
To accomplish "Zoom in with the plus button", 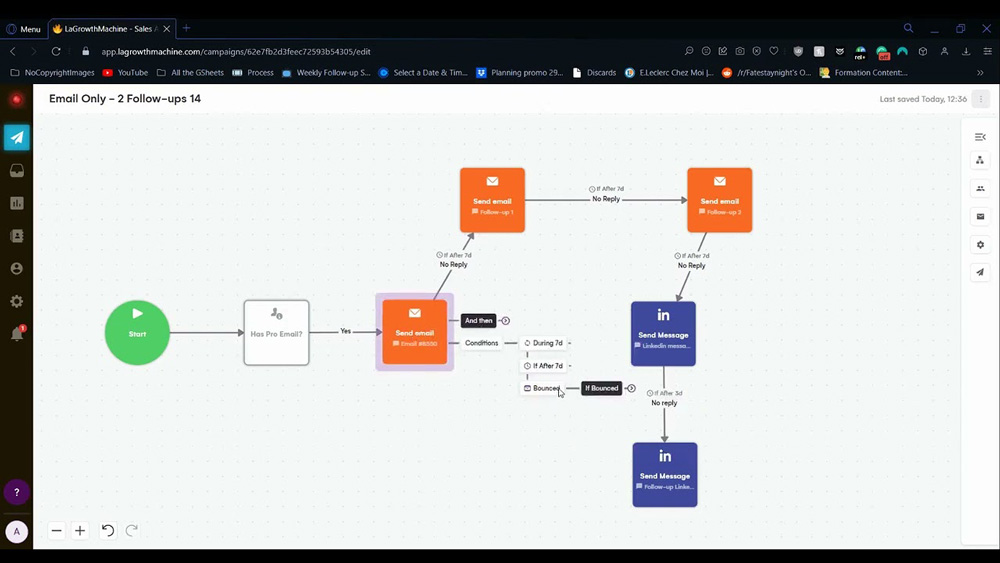I will [80, 531].
